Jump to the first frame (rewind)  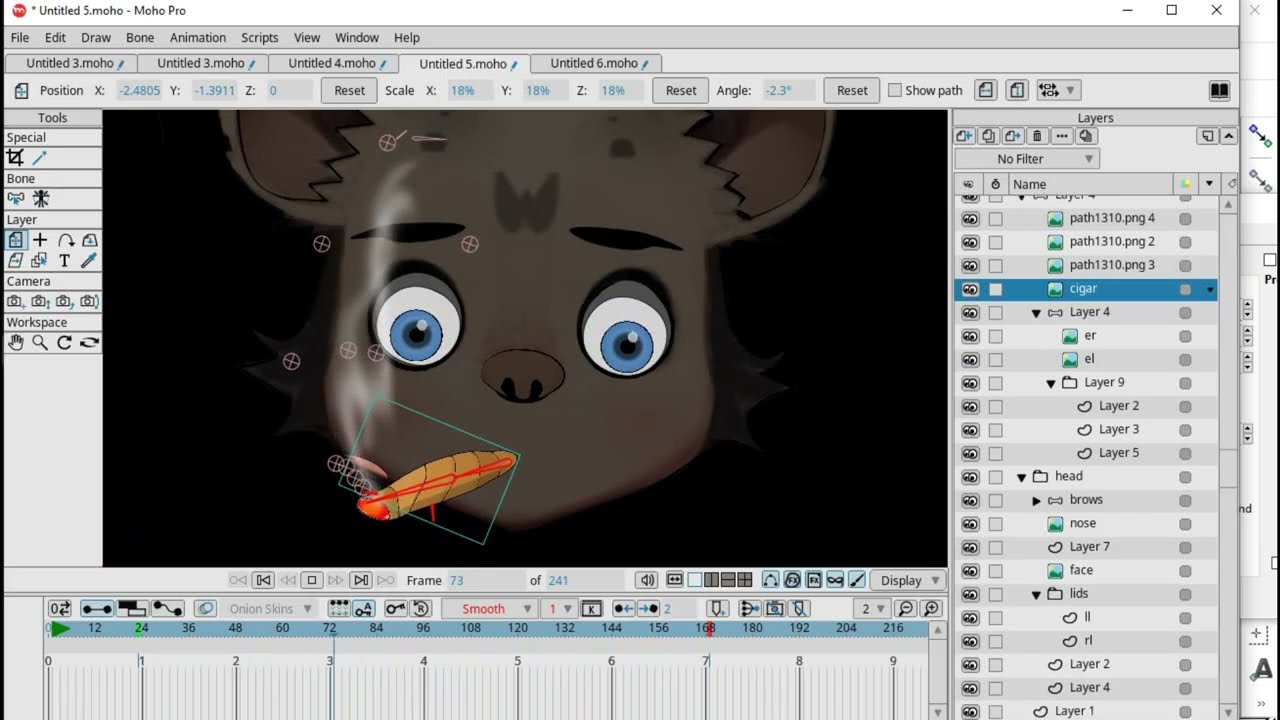[263, 580]
